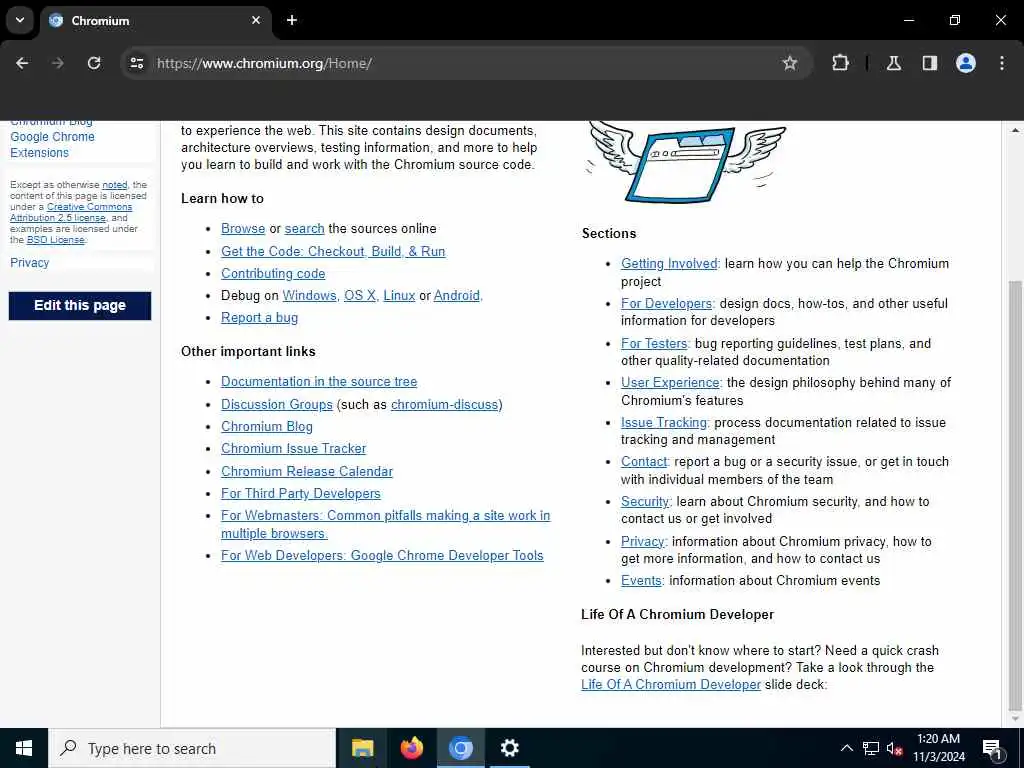Image resolution: width=1024 pixels, height=768 pixels.
Task: Open the profile avatar menu
Action: [x=965, y=63]
